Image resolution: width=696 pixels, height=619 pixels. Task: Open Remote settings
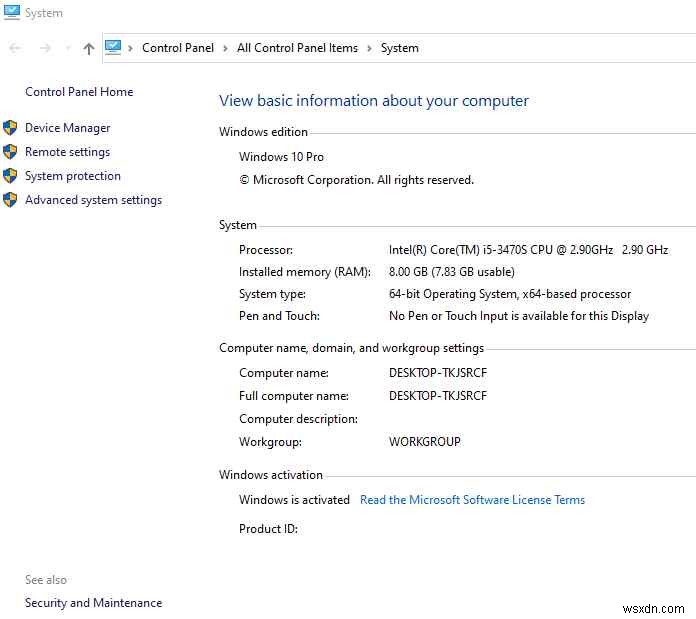67,152
